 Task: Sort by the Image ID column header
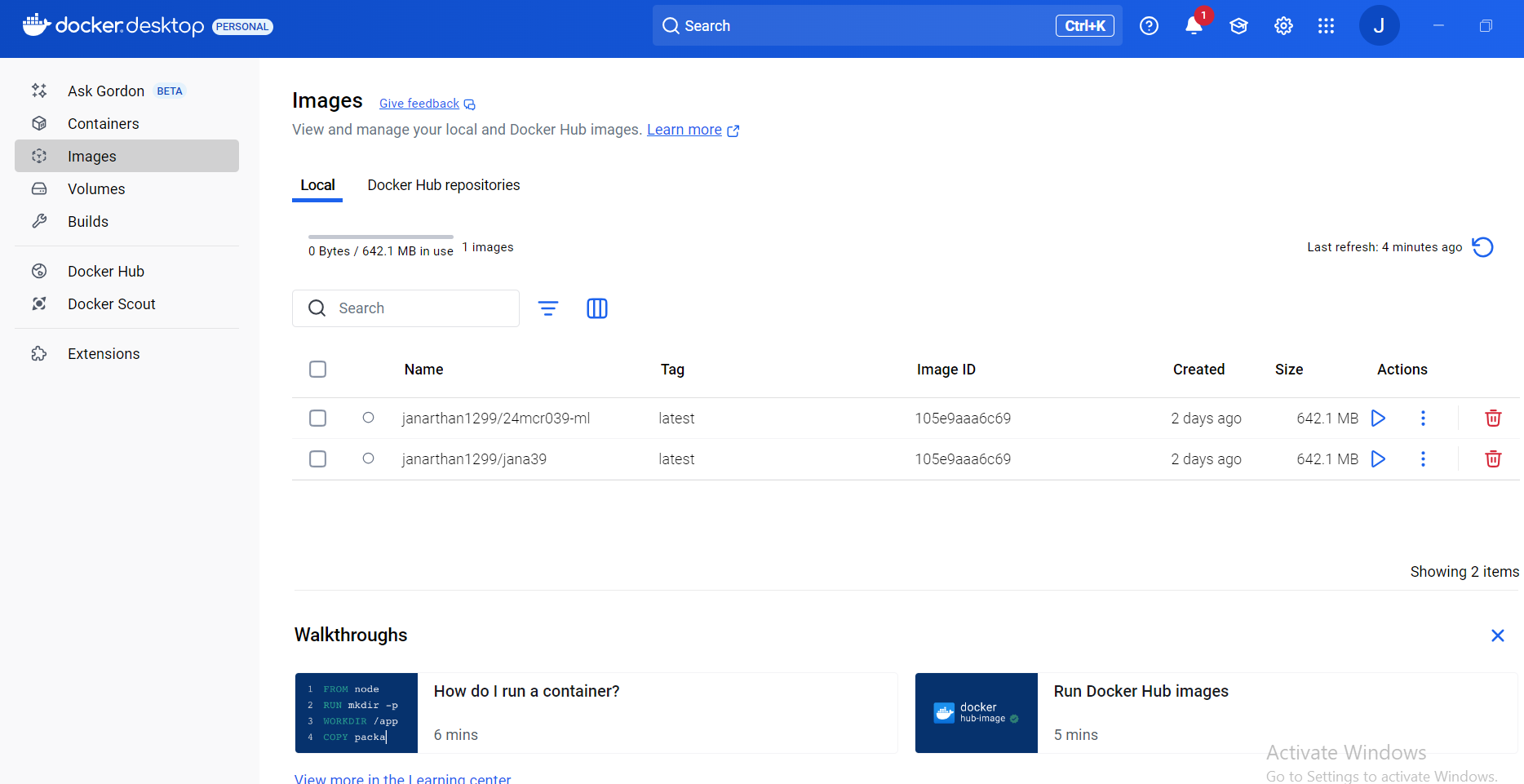946,370
